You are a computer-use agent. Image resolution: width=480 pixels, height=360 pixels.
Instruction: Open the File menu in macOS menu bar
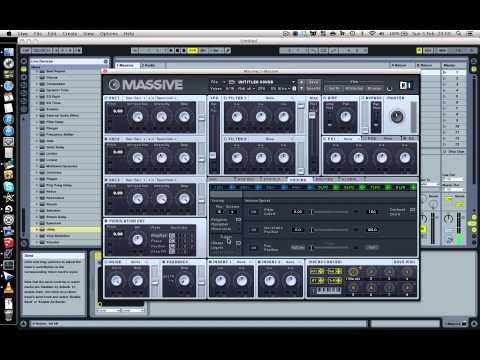(x=38, y=34)
